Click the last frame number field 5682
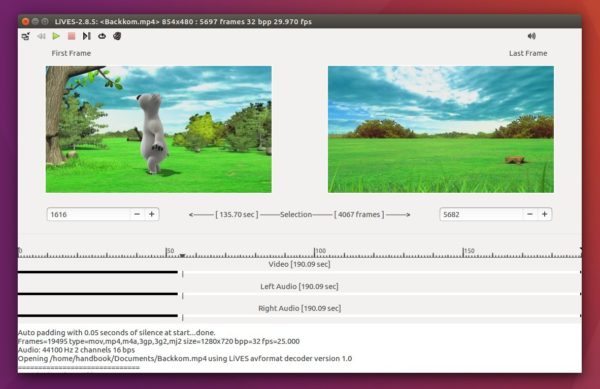This screenshot has height=389, width=600. pos(481,214)
